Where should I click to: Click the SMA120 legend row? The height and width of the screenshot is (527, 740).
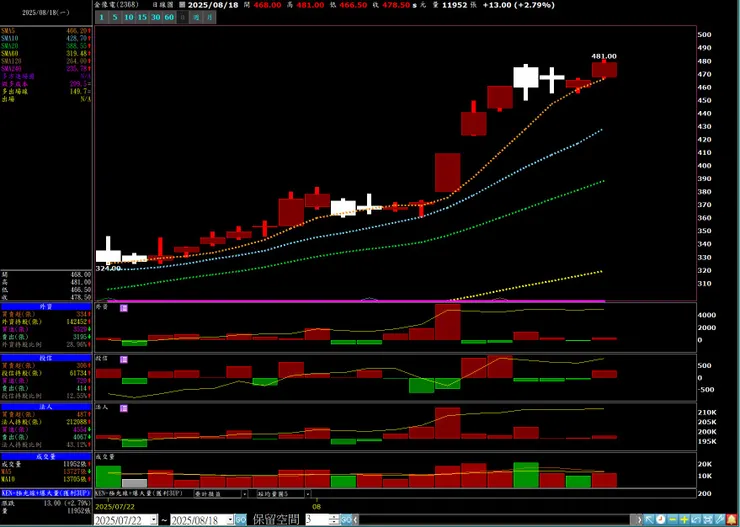click(46, 61)
